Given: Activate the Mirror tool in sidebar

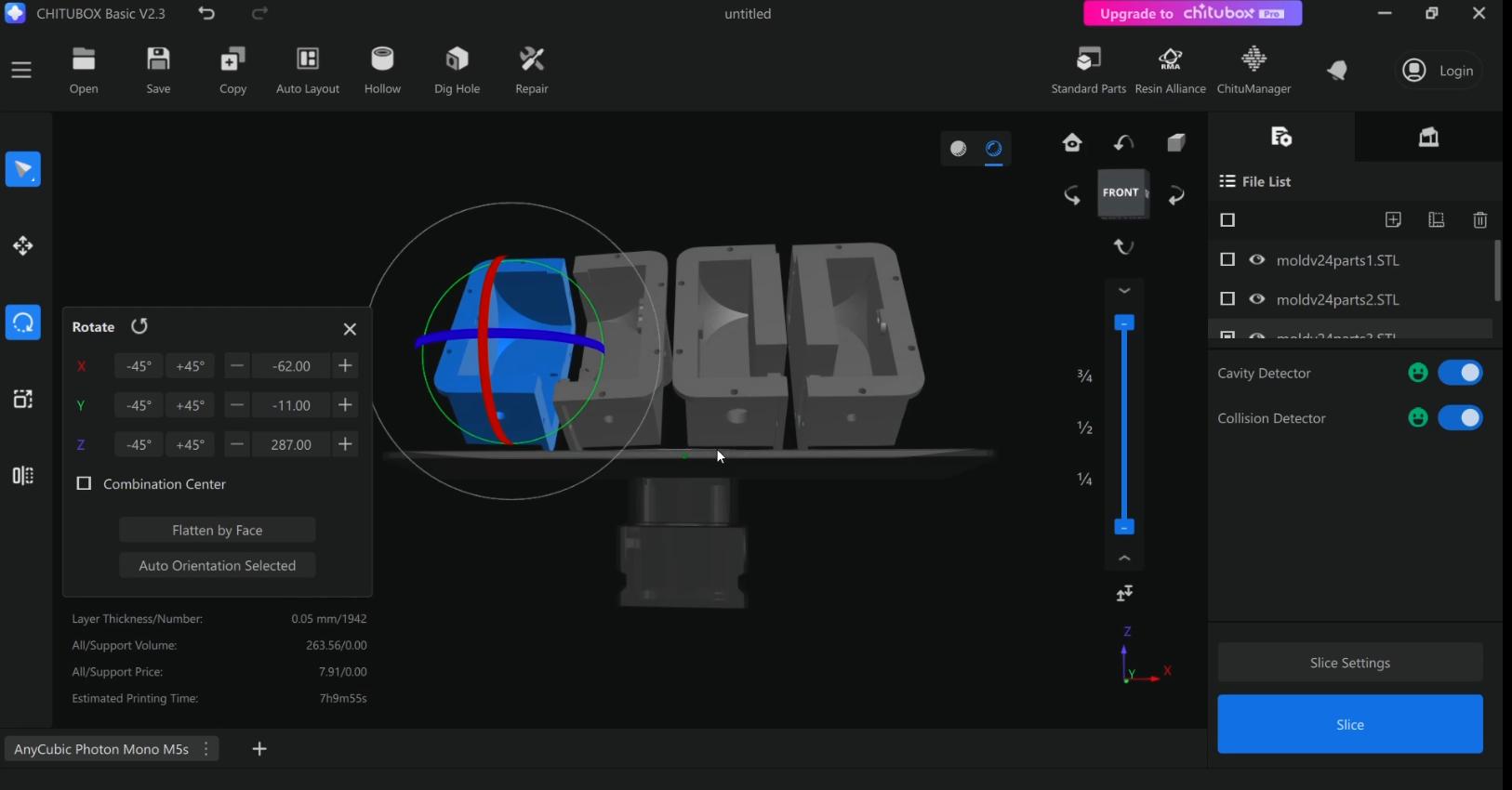Looking at the screenshot, I should [x=23, y=476].
